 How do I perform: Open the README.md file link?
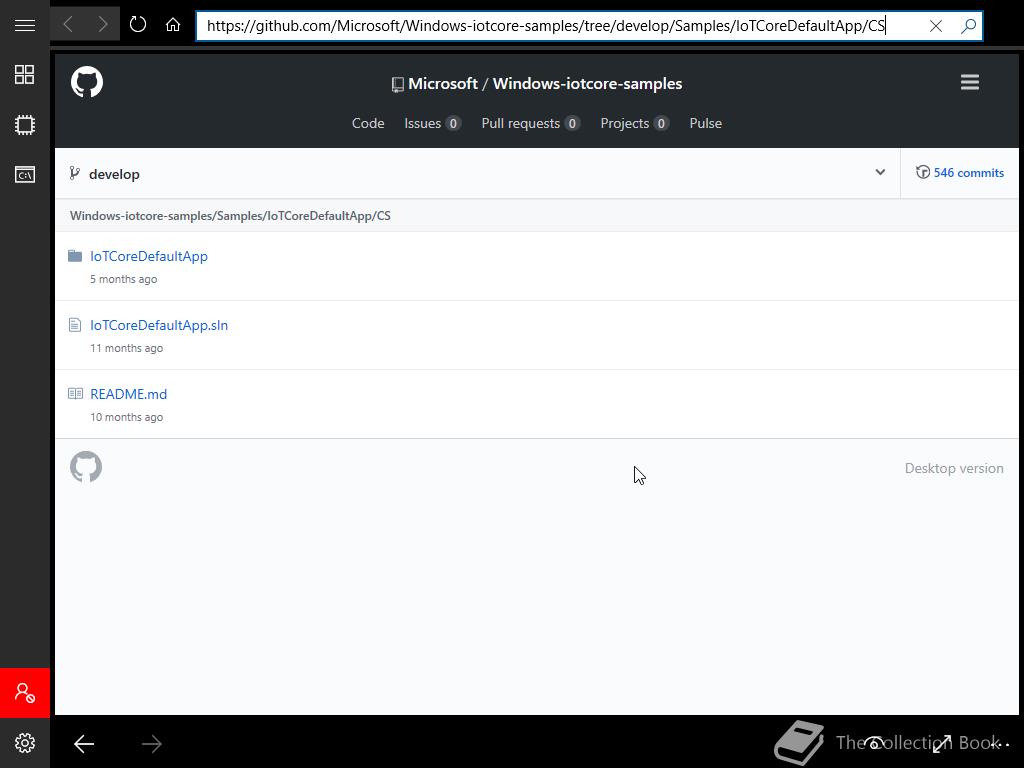click(129, 394)
